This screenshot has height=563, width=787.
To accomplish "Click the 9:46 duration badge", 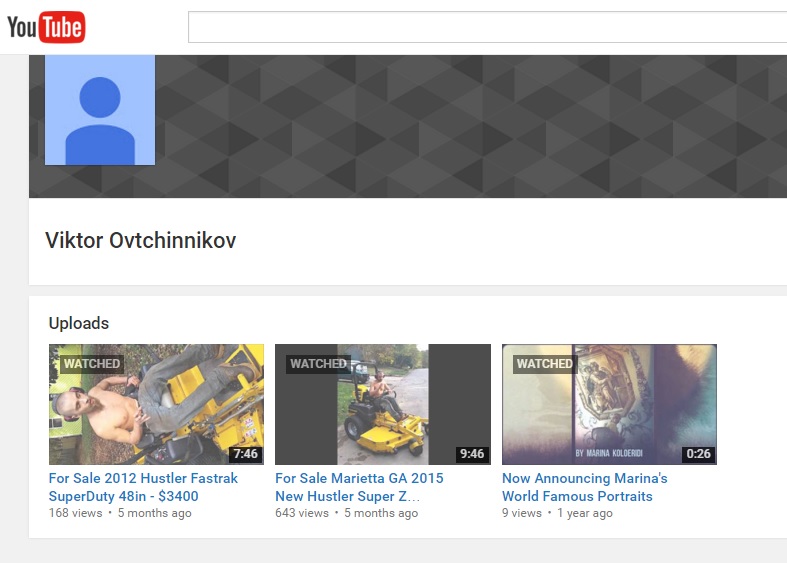I will click(x=472, y=454).
